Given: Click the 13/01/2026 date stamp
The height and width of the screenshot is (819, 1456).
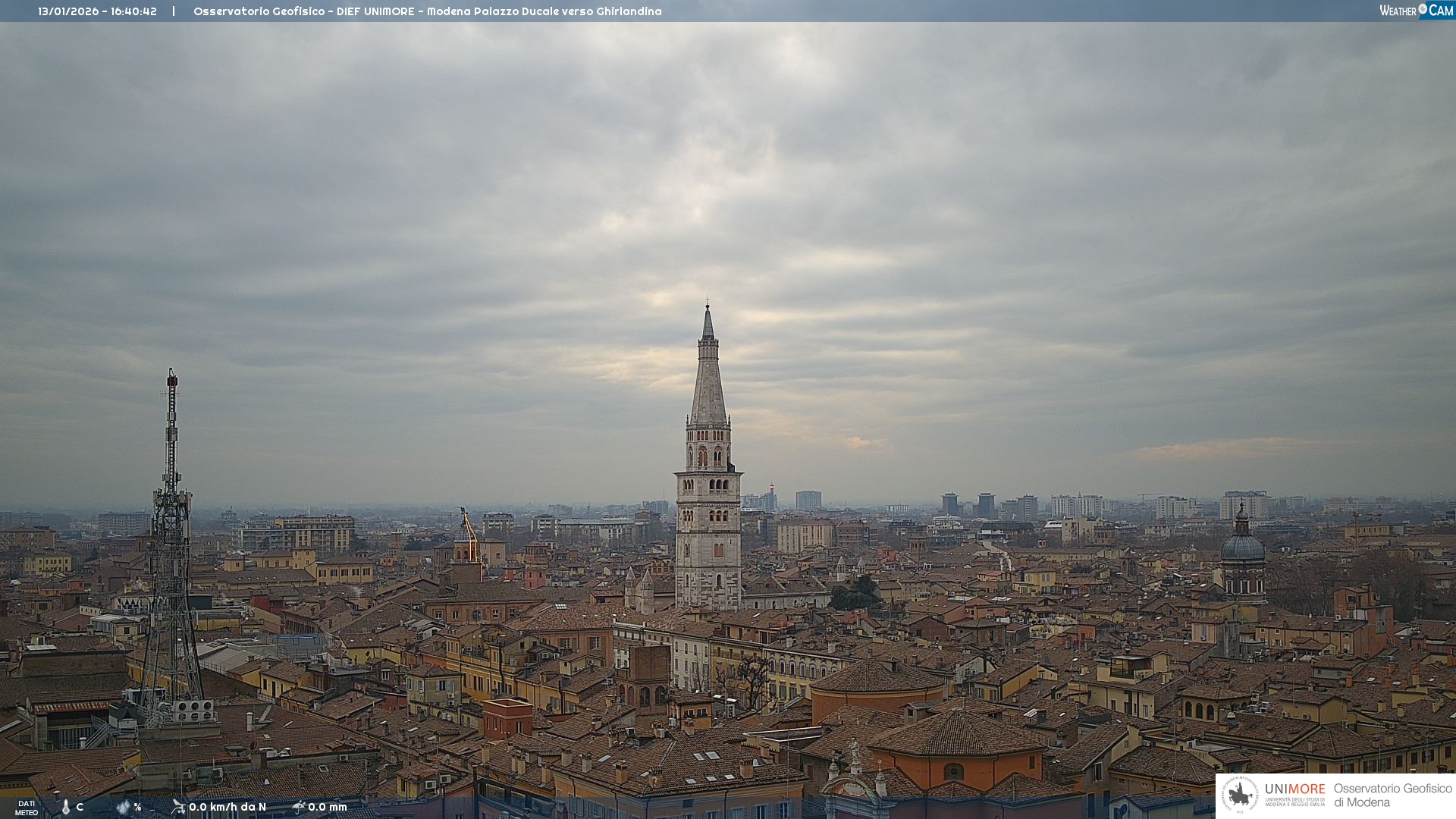Looking at the screenshot, I should coord(68,11).
